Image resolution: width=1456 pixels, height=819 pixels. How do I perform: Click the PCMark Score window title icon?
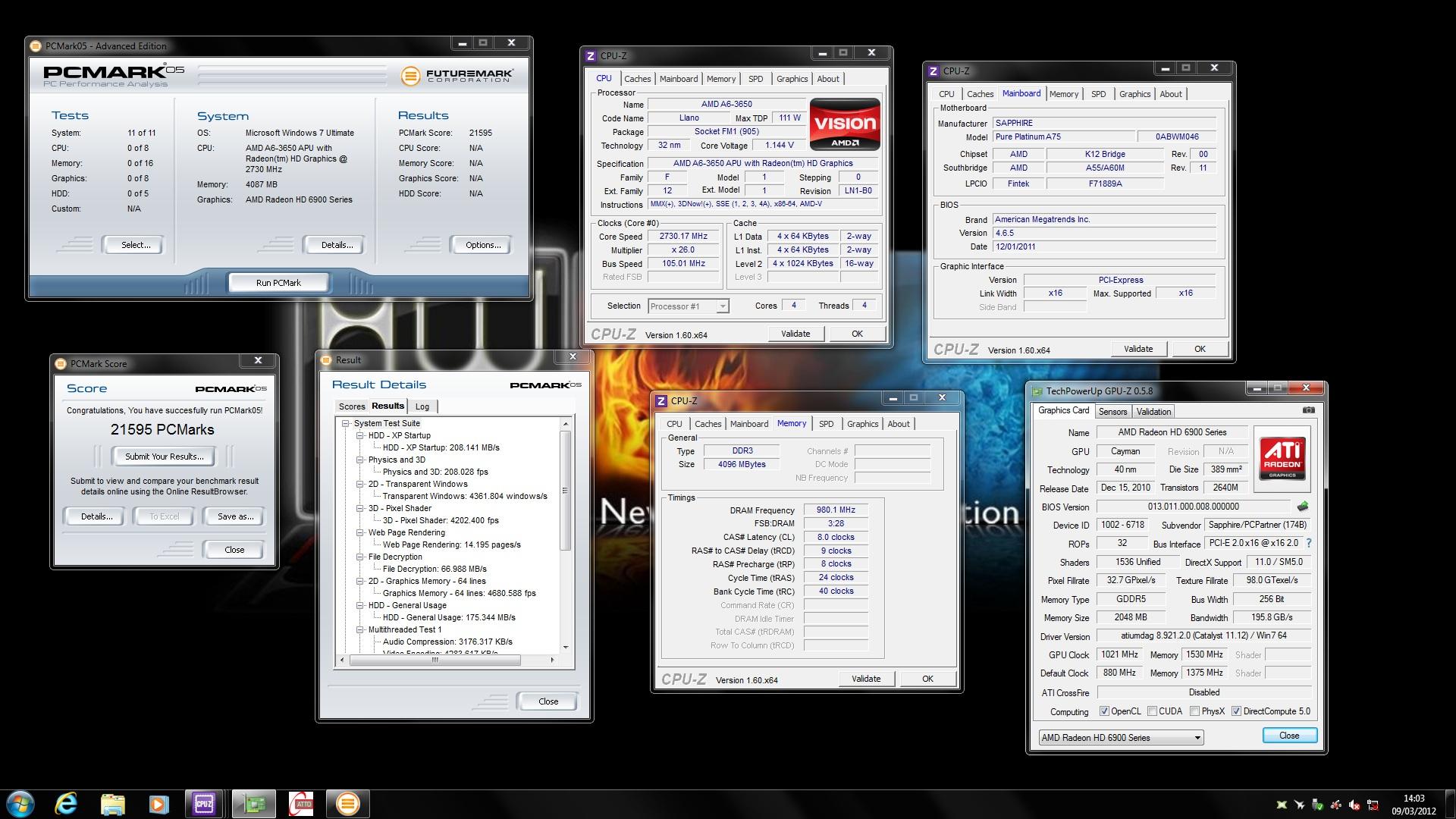(x=61, y=363)
